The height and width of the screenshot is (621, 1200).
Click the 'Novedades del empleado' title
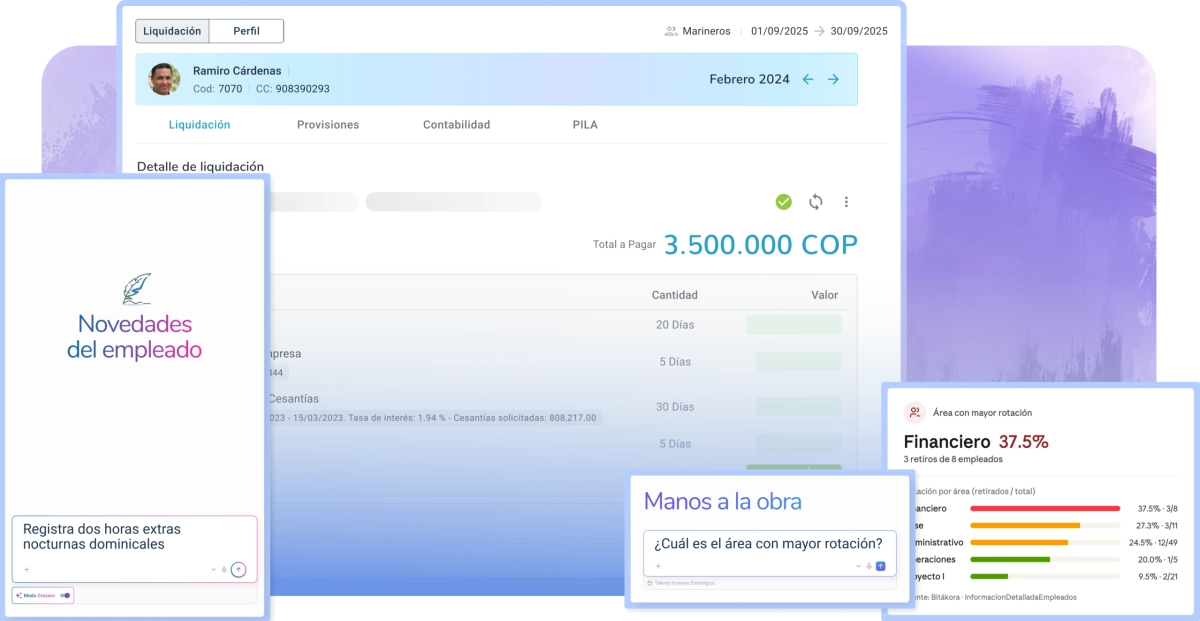pos(135,337)
